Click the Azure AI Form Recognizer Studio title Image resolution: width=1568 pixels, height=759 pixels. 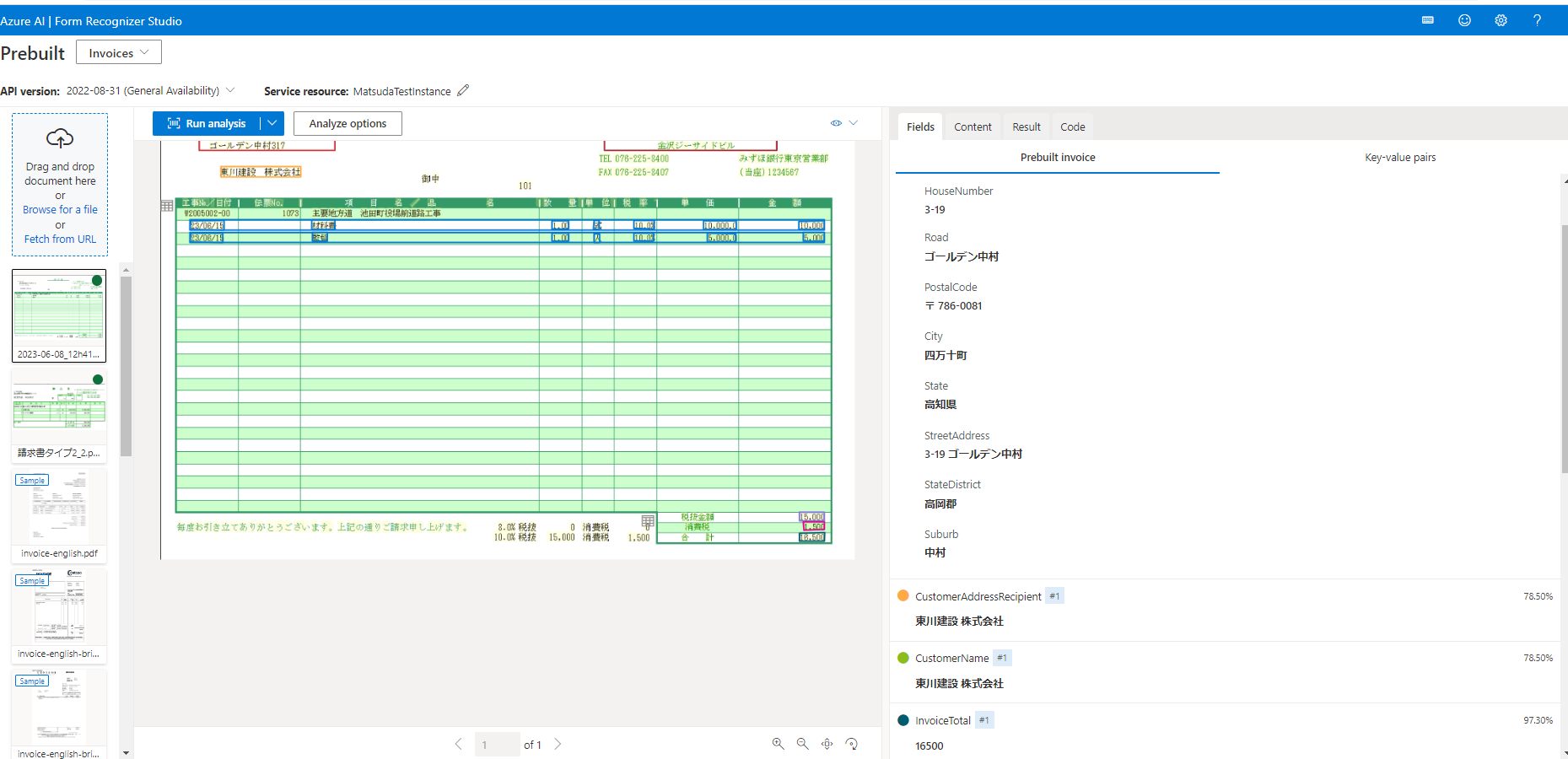(x=91, y=21)
